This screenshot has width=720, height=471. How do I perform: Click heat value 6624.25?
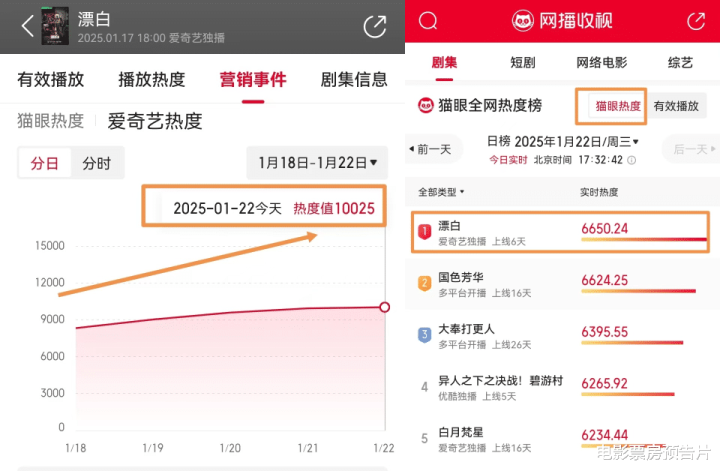click(604, 280)
